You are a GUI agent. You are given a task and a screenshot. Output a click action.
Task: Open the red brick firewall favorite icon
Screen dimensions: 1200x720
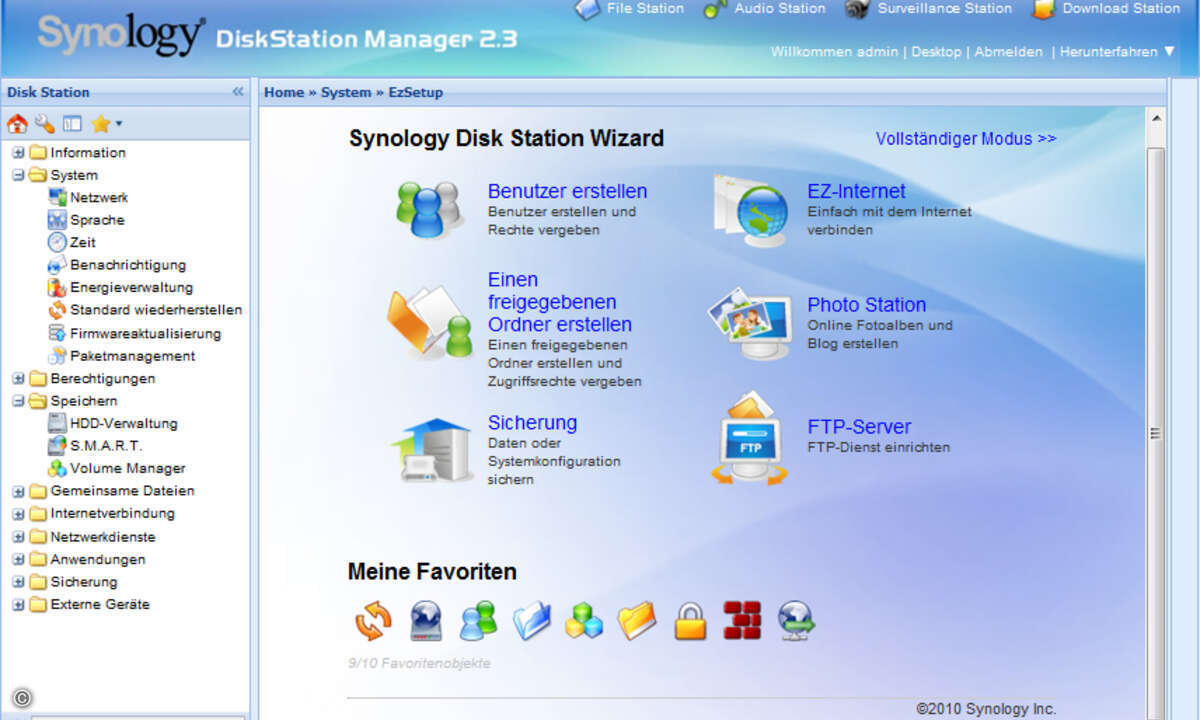[743, 621]
